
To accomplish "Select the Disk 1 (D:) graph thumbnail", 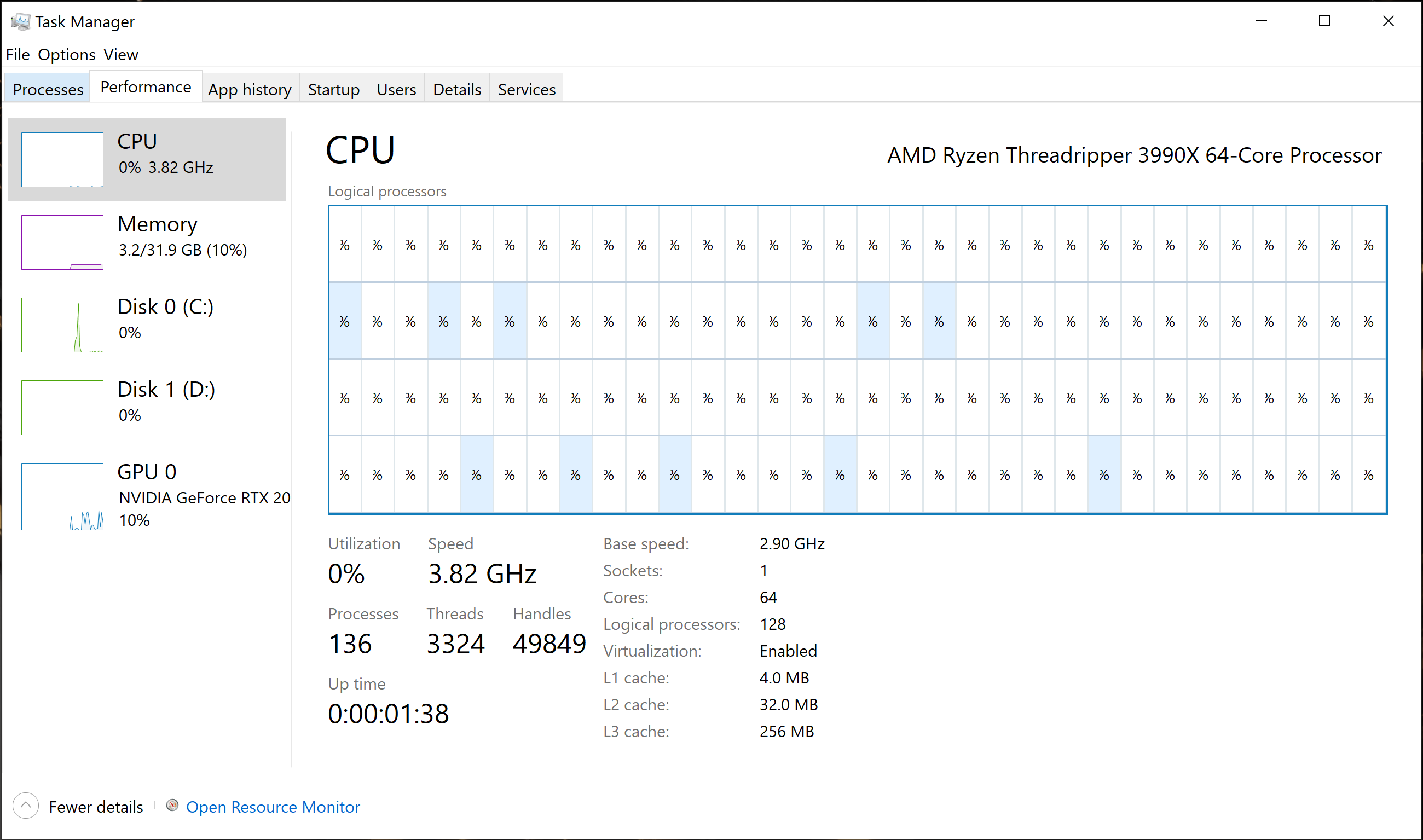I will pos(62,408).
